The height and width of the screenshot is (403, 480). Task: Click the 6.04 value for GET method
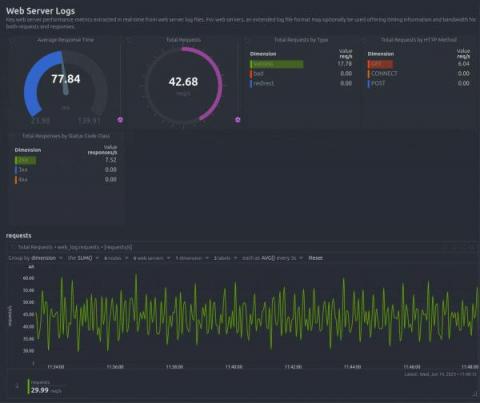[x=464, y=64]
